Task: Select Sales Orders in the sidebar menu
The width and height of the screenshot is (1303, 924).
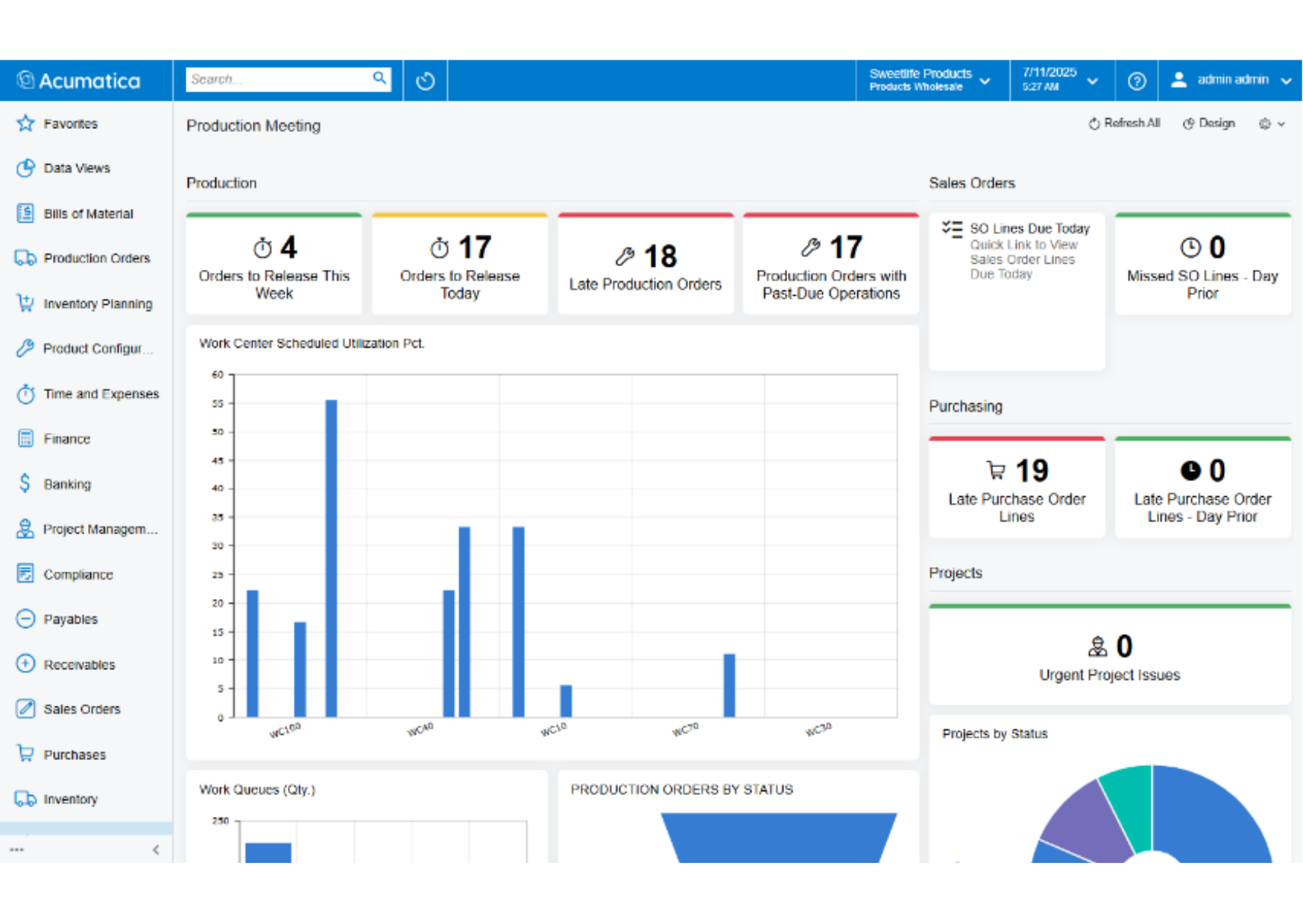Action: [81, 709]
